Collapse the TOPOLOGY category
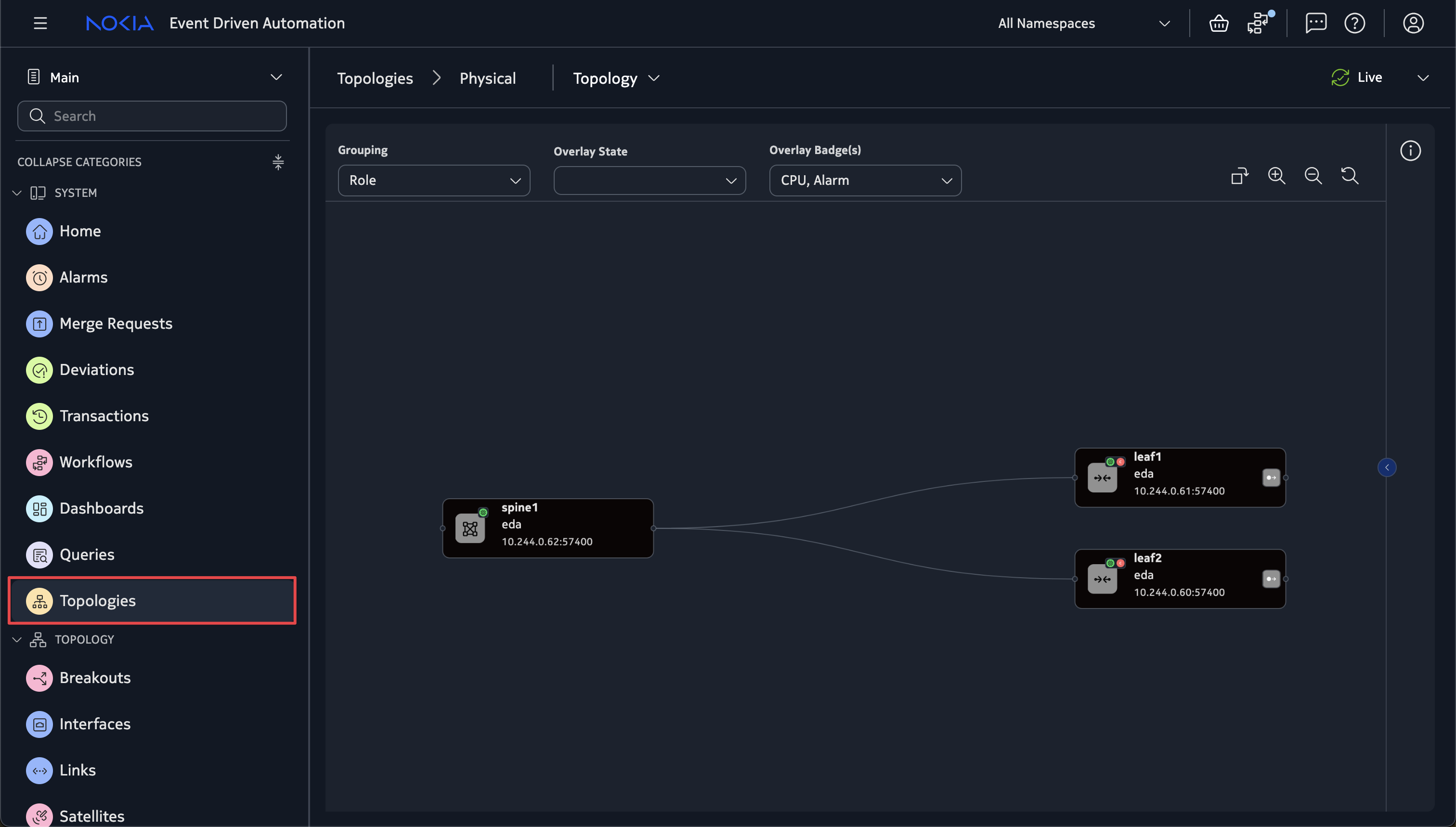The width and height of the screenshot is (1456, 827). 17,640
